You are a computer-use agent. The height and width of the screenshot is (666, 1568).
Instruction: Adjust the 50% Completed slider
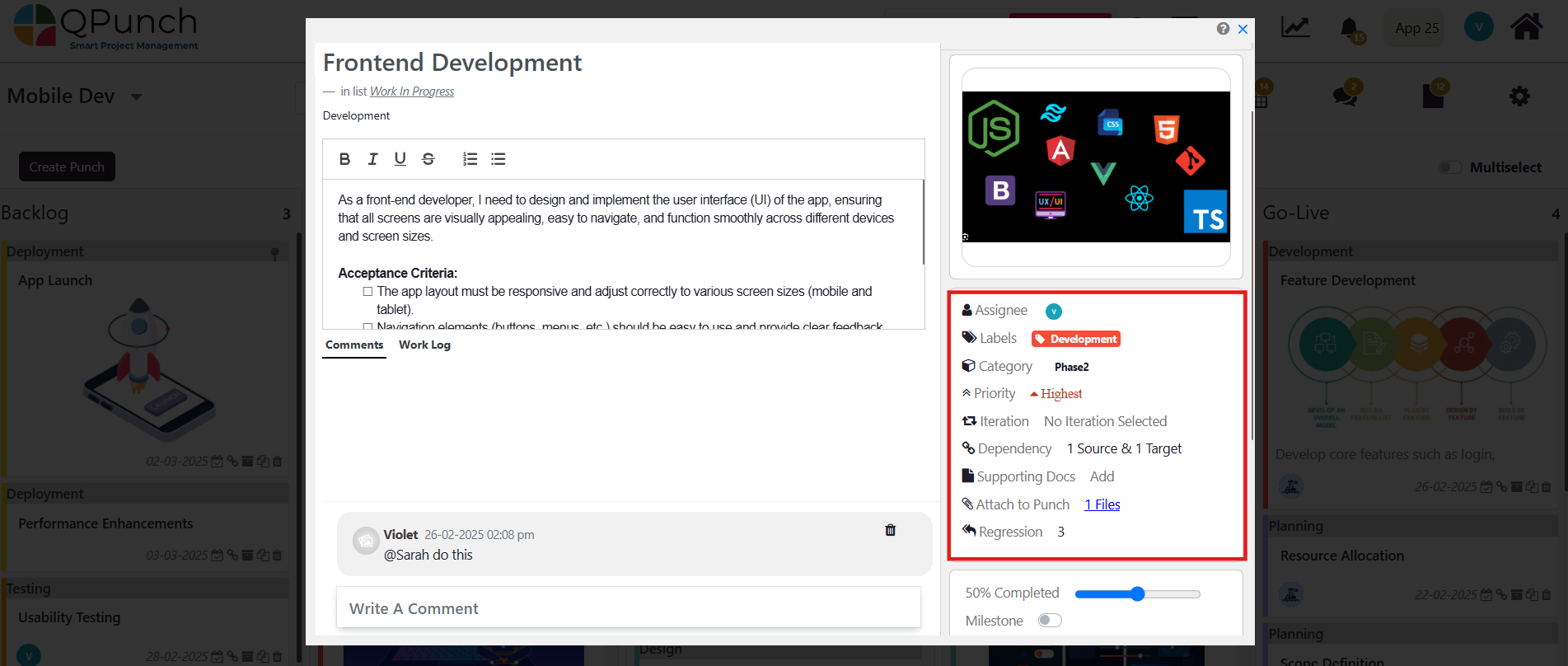[1137, 593]
